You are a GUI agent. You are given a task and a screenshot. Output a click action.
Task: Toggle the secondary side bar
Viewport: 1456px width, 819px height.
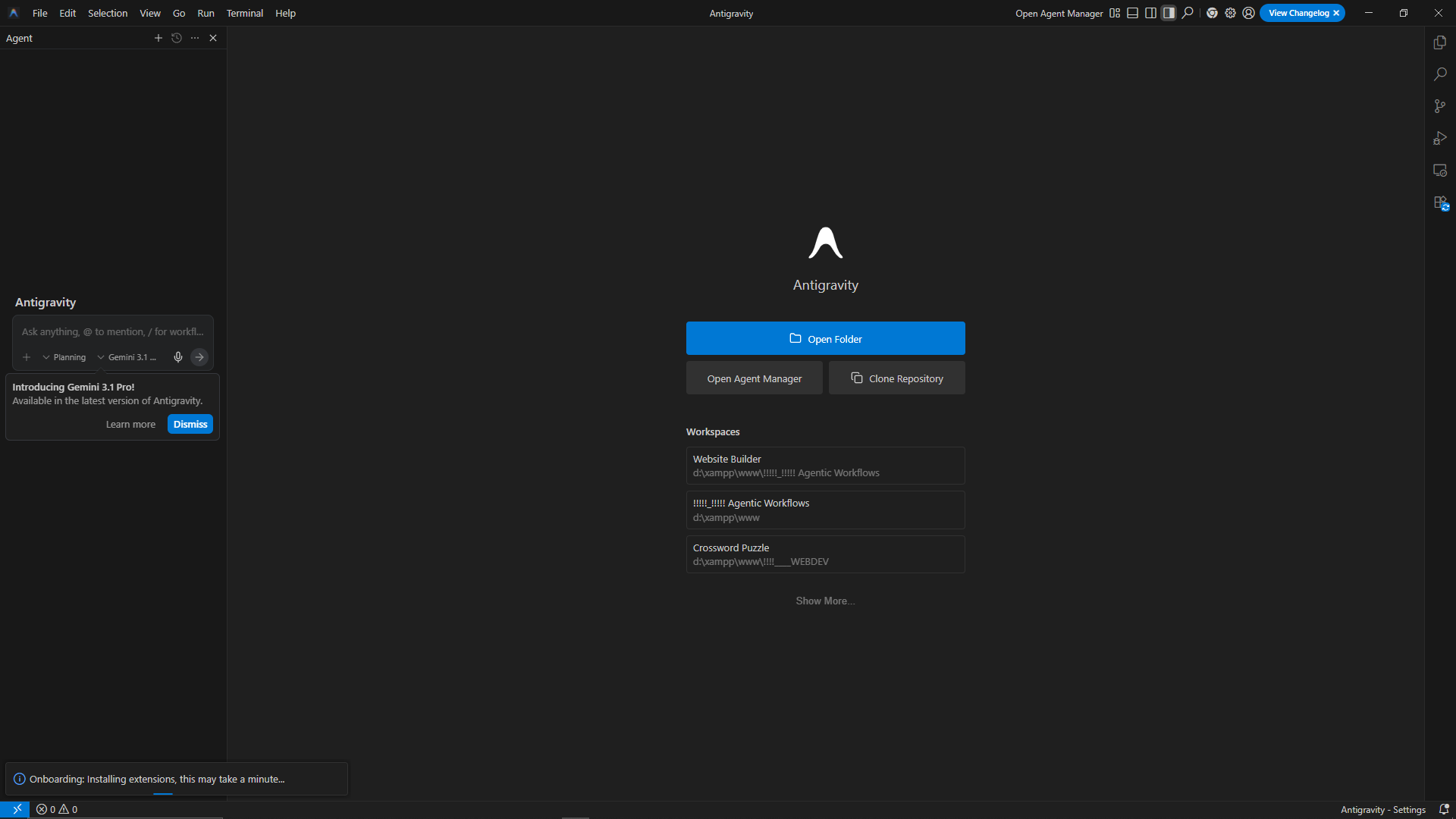[x=1168, y=13]
